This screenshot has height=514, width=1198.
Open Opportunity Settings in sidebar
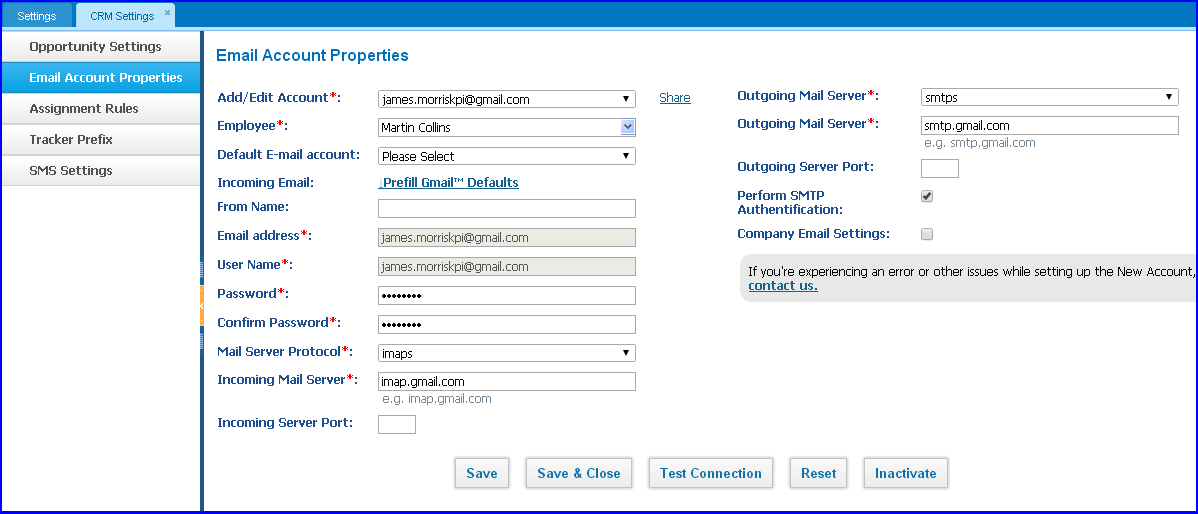click(x=101, y=47)
